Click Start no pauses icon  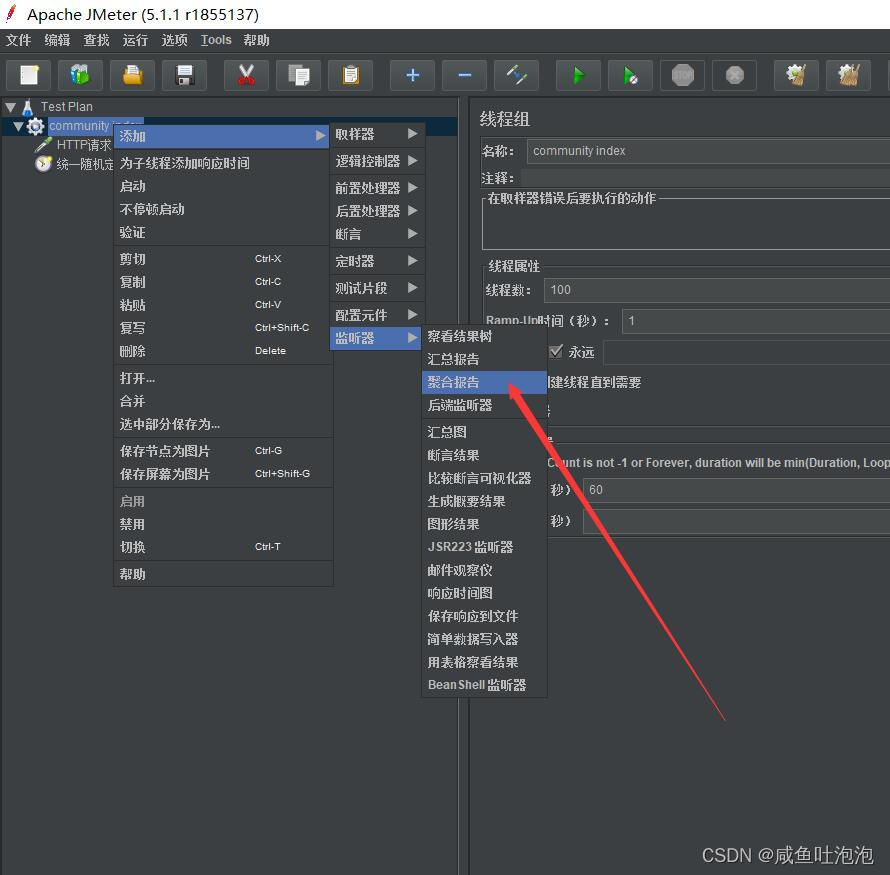(x=631, y=75)
